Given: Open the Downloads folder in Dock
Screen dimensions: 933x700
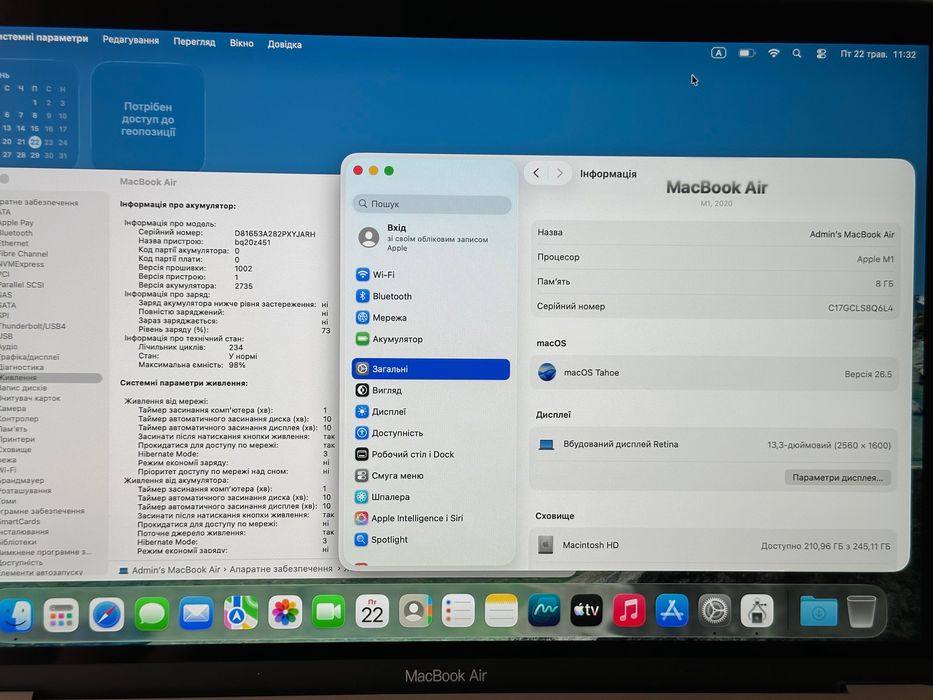Looking at the screenshot, I should click(818, 611).
